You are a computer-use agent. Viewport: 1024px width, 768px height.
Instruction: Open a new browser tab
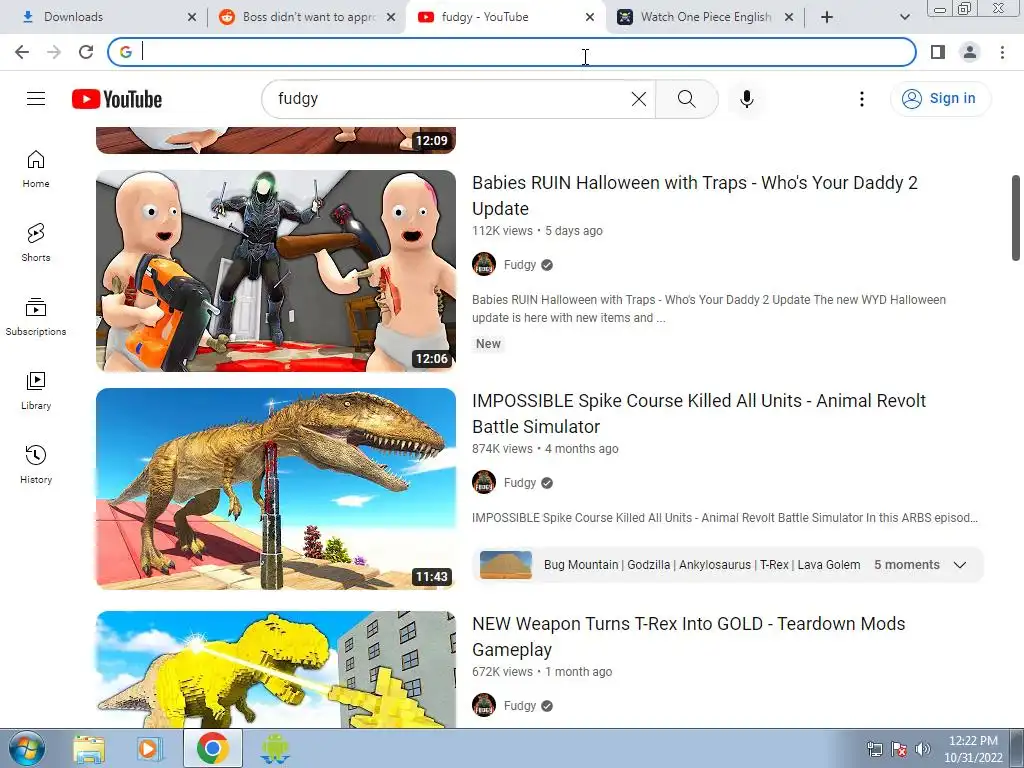(x=827, y=17)
